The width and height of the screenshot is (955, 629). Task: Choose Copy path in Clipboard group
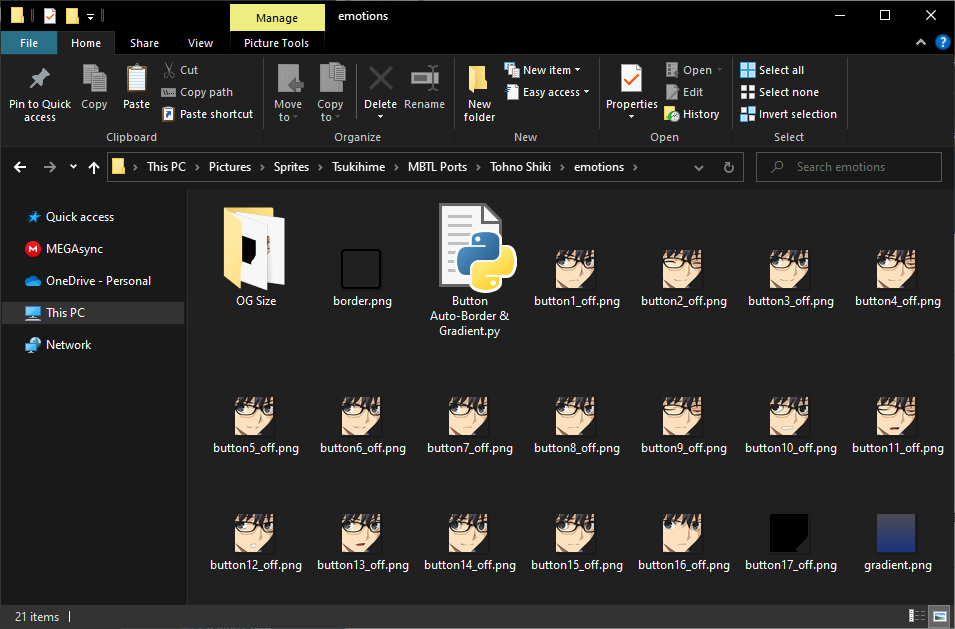[x=197, y=92]
